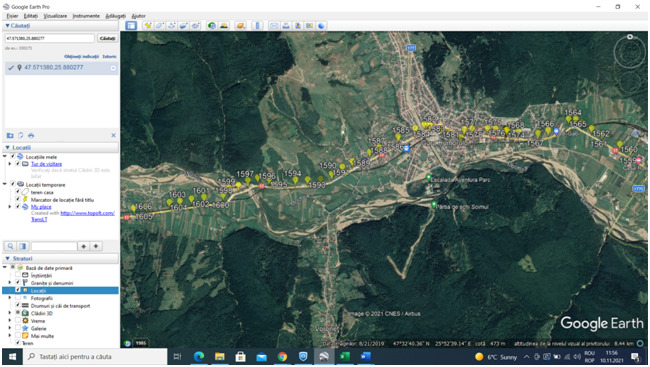The image size is (650, 367).
Task: Uncheck the teren casa checkbox
Action: point(18,192)
